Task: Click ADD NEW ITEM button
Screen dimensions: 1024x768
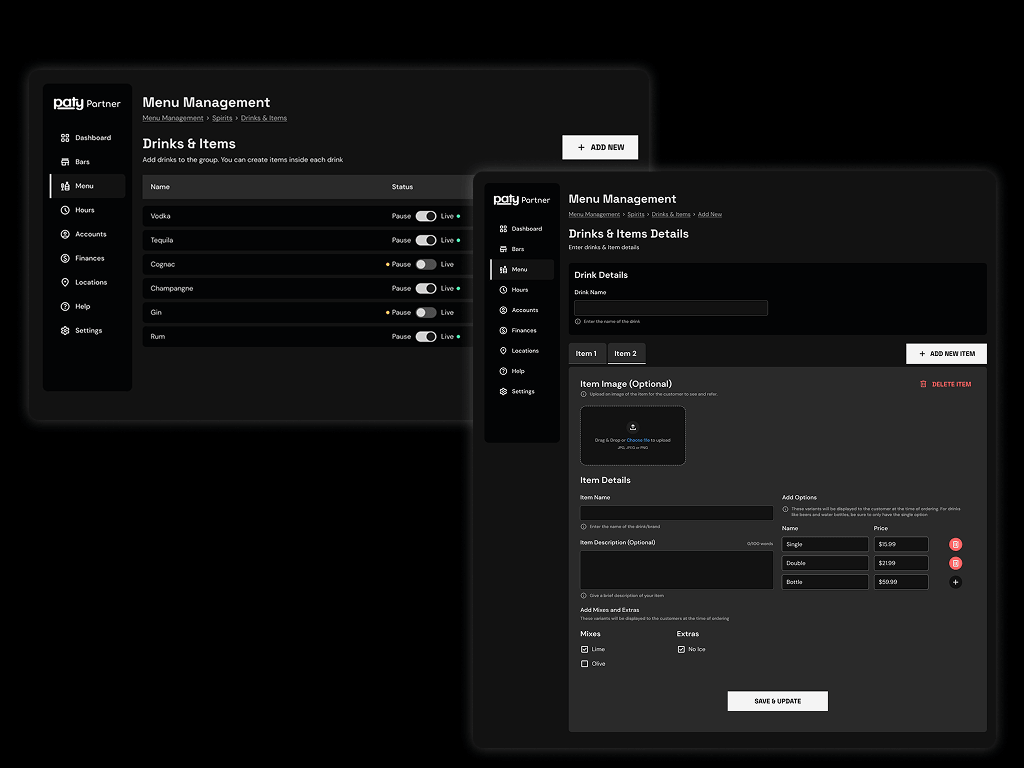Action: (x=946, y=353)
